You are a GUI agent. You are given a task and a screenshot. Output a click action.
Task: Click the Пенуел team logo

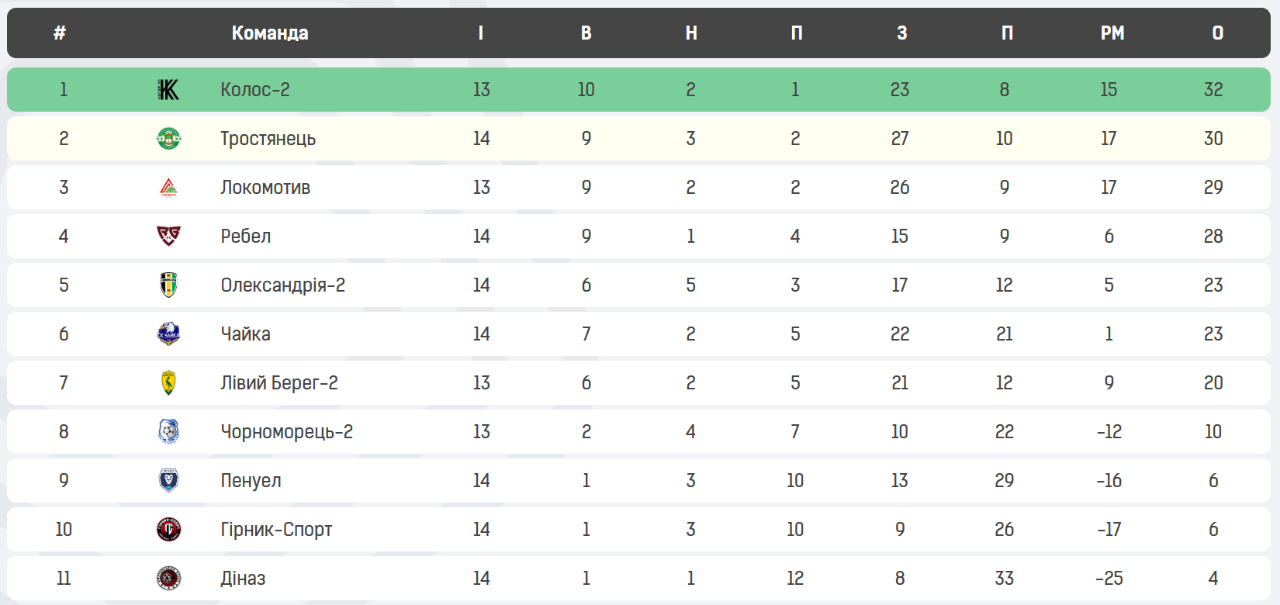[x=168, y=481]
